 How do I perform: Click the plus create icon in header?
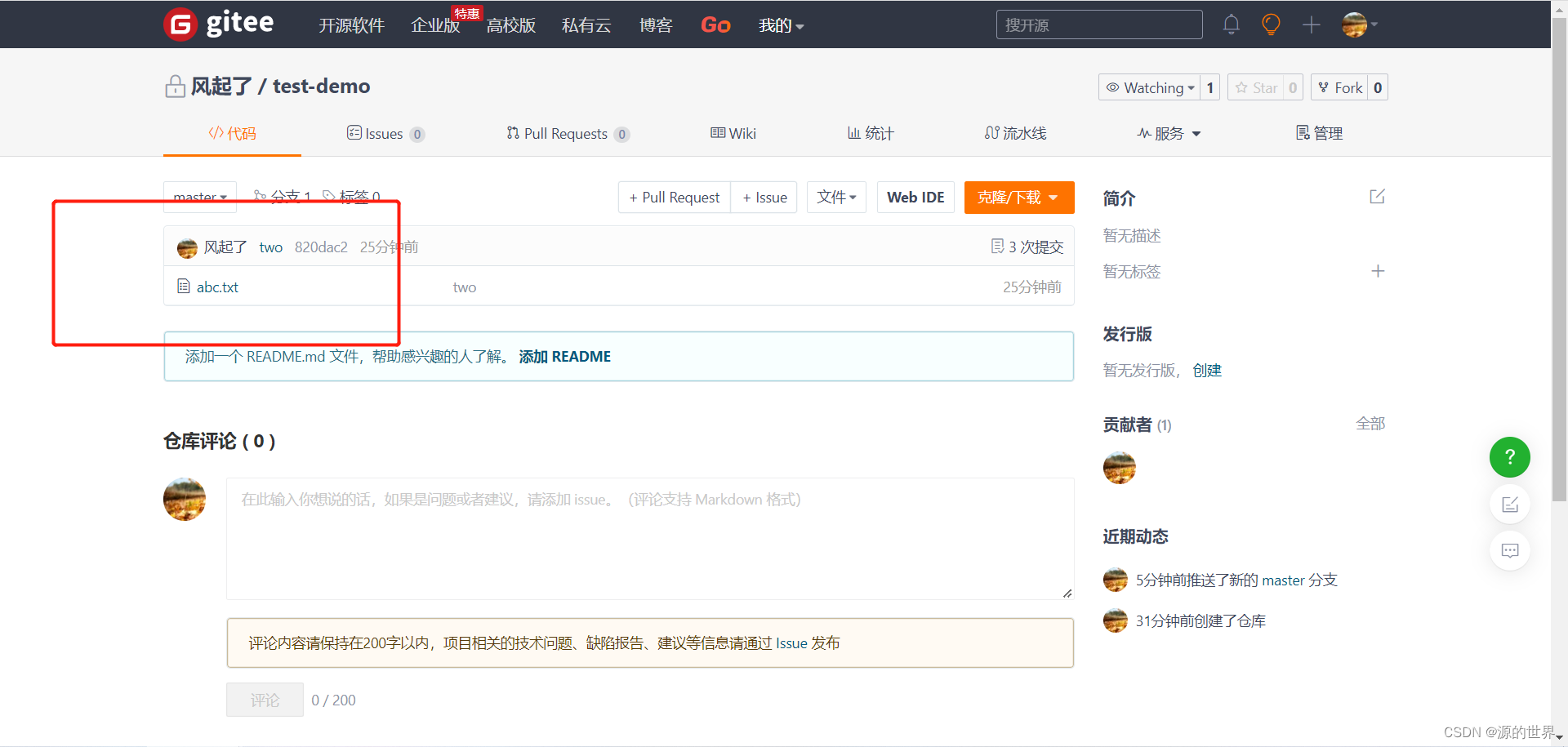1312,24
